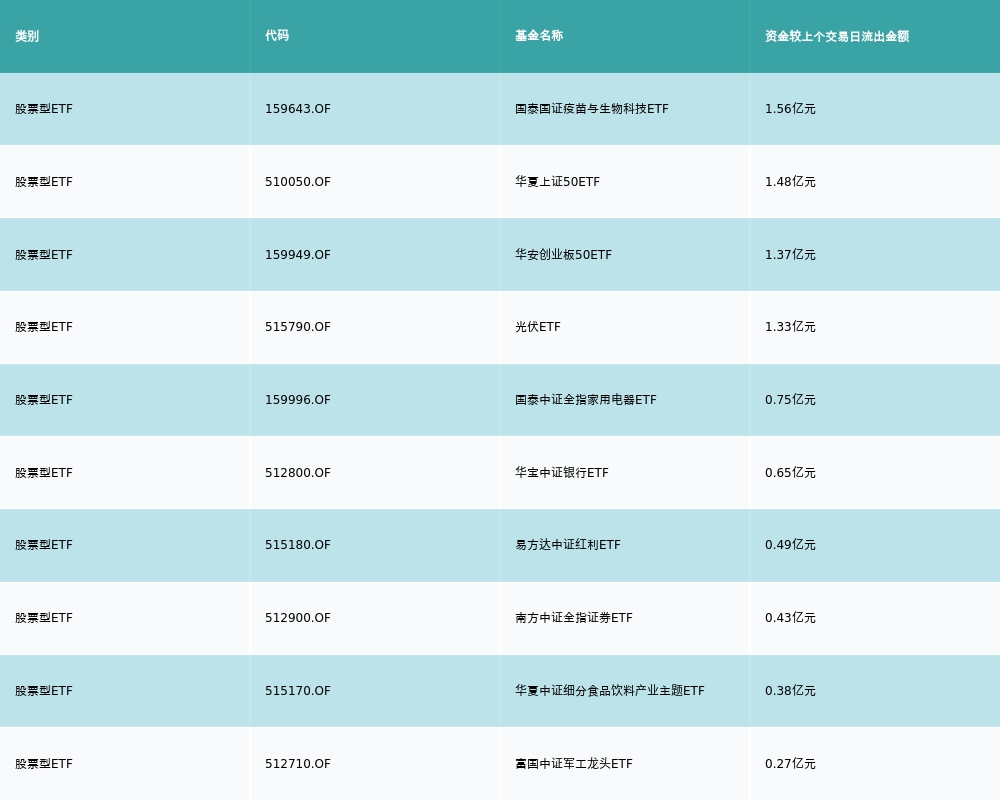Image resolution: width=1000 pixels, height=800 pixels.
Task: Select code 512900.OF
Action: (x=298, y=618)
